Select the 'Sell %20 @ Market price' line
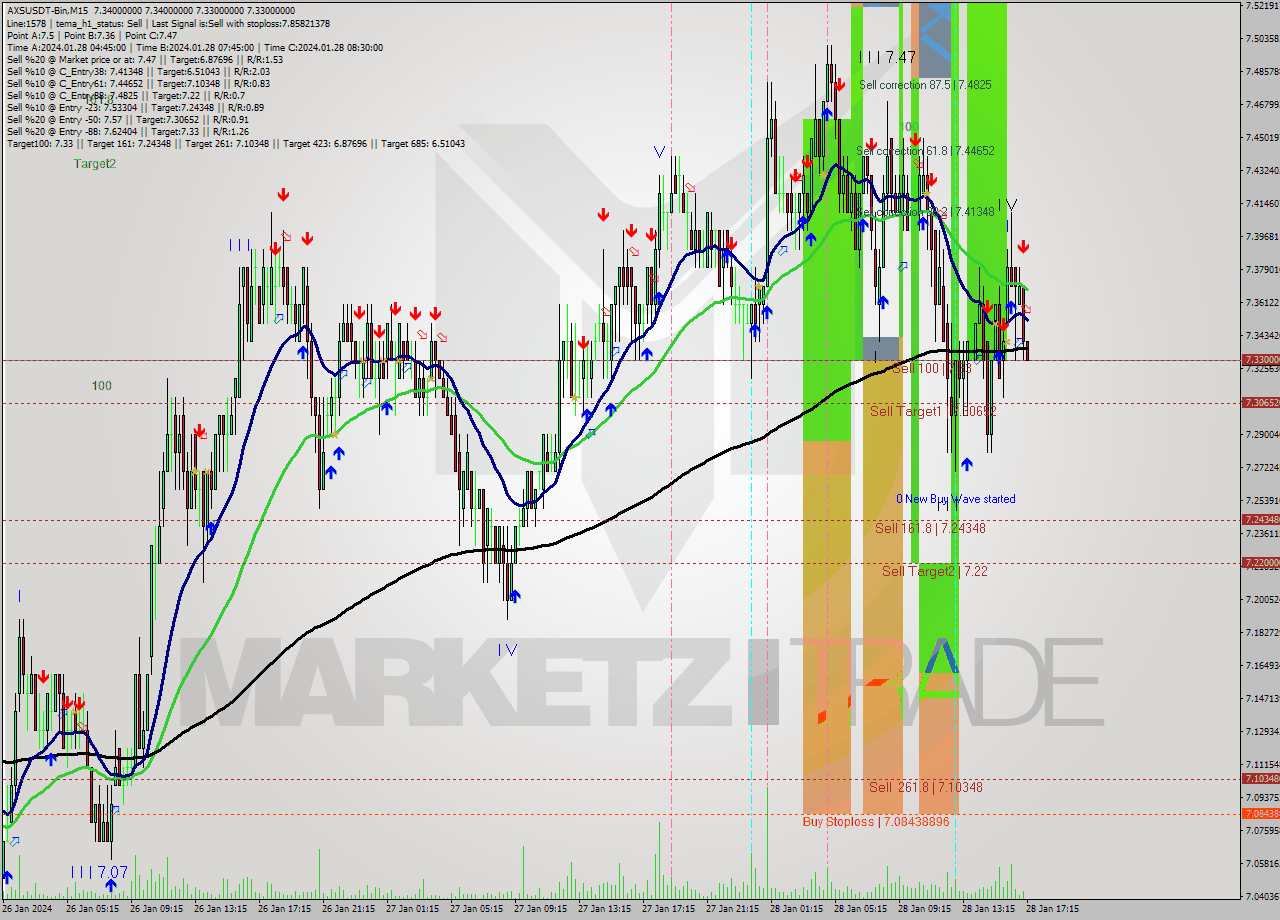 click(x=145, y=59)
